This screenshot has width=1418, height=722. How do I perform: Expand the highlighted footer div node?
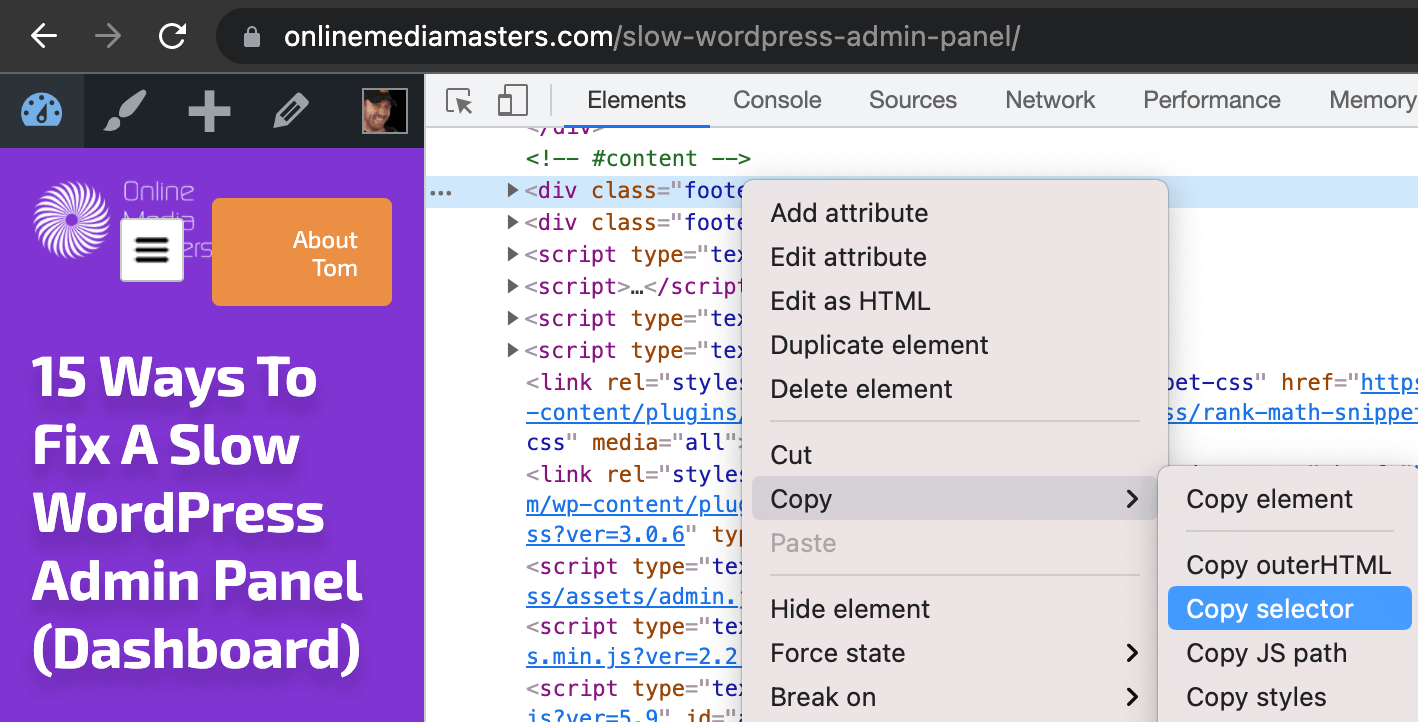click(513, 190)
